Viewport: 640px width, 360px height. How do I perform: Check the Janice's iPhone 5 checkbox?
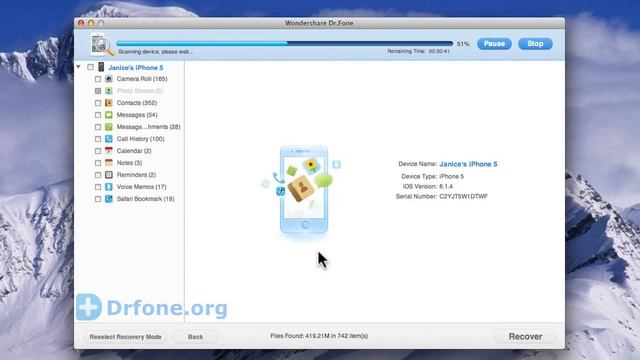coord(90,67)
